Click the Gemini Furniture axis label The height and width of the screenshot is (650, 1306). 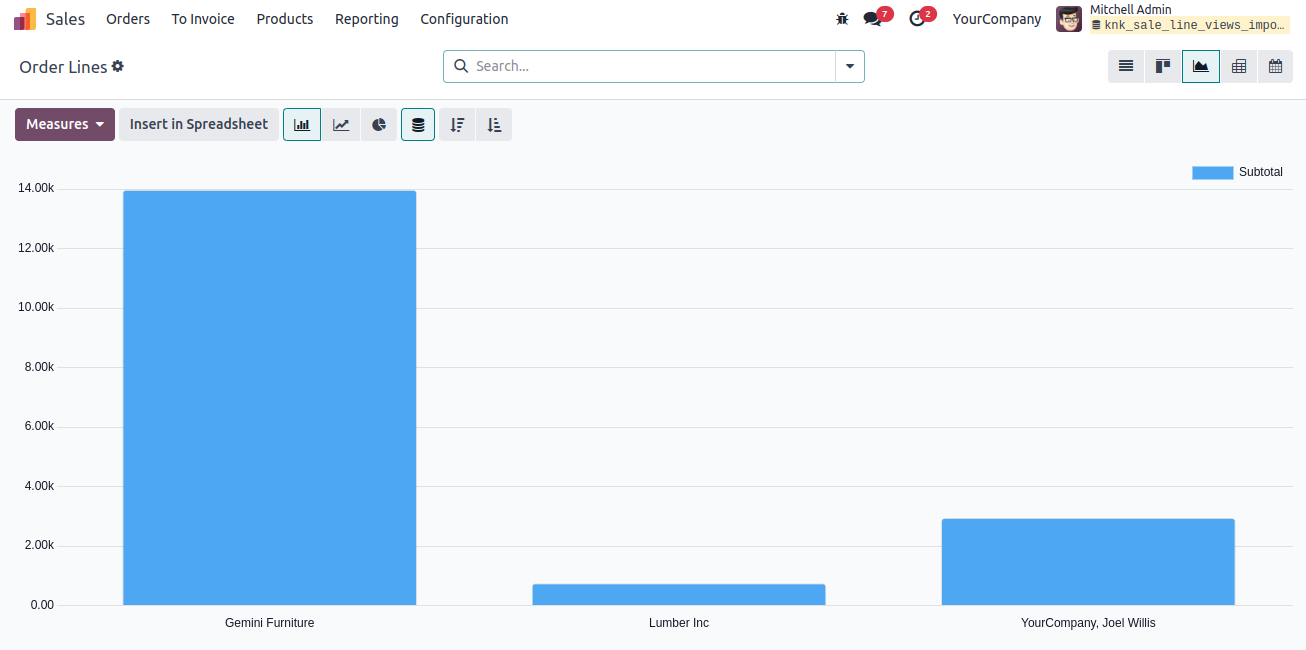270,623
